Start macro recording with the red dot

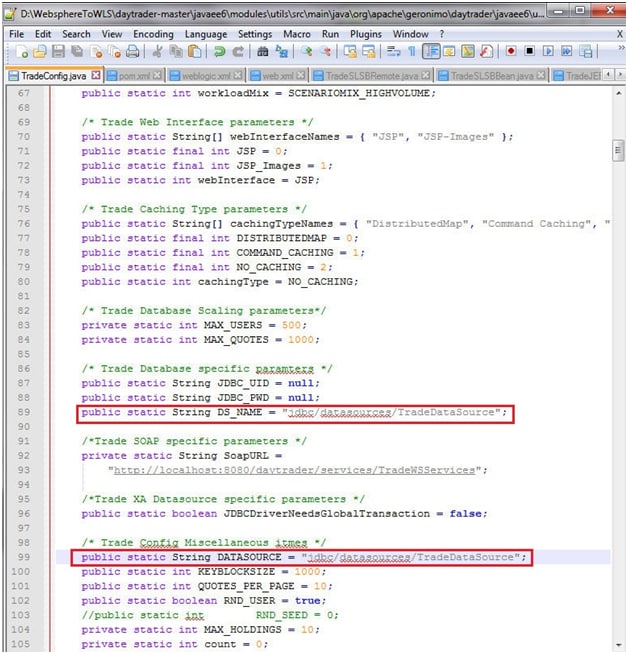pyautogui.click(x=511, y=51)
